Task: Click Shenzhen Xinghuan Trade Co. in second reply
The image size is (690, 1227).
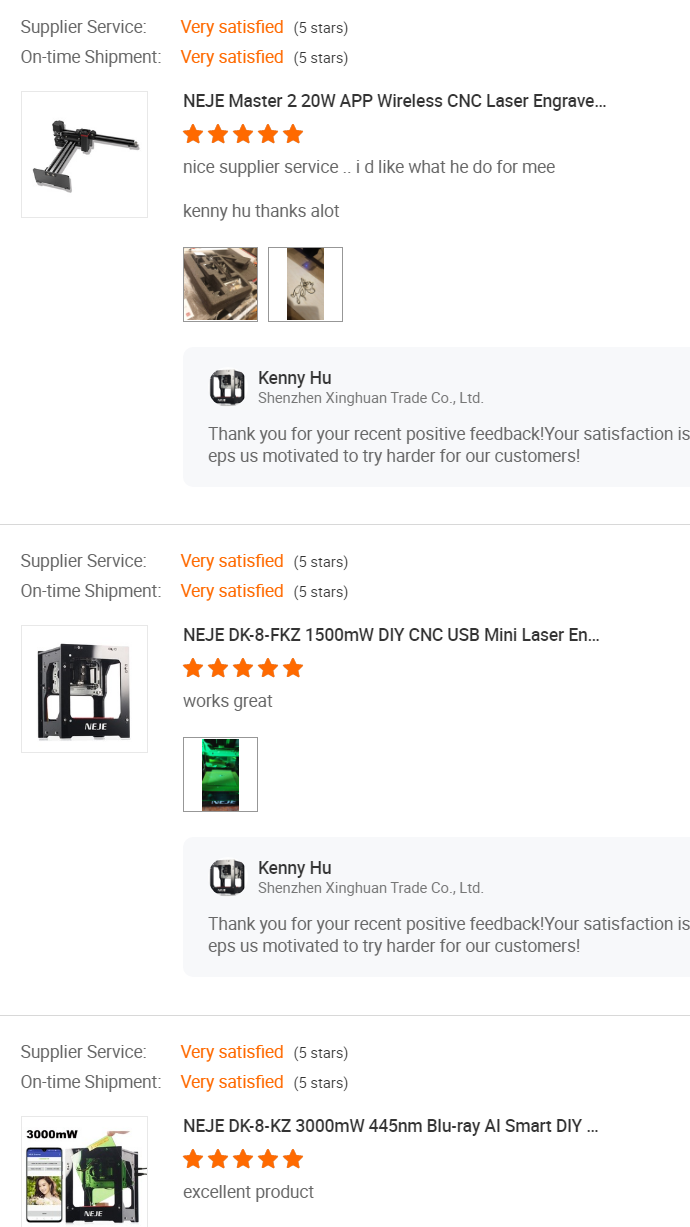Action: point(370,888)
